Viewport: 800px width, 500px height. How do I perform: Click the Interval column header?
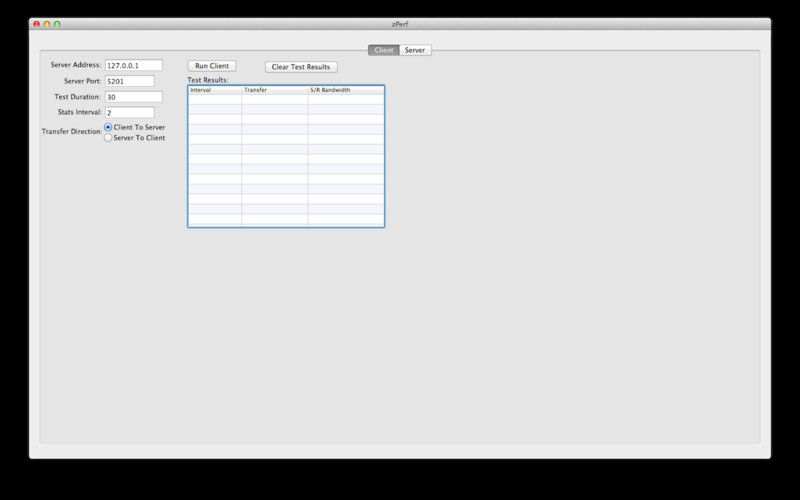214,90
